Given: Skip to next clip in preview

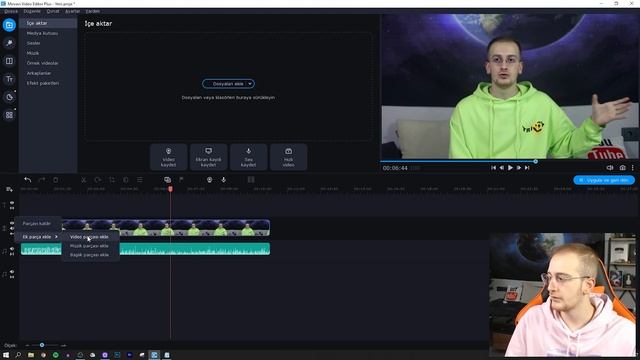Looking at the screenshot, I should [x=527, y=168].
